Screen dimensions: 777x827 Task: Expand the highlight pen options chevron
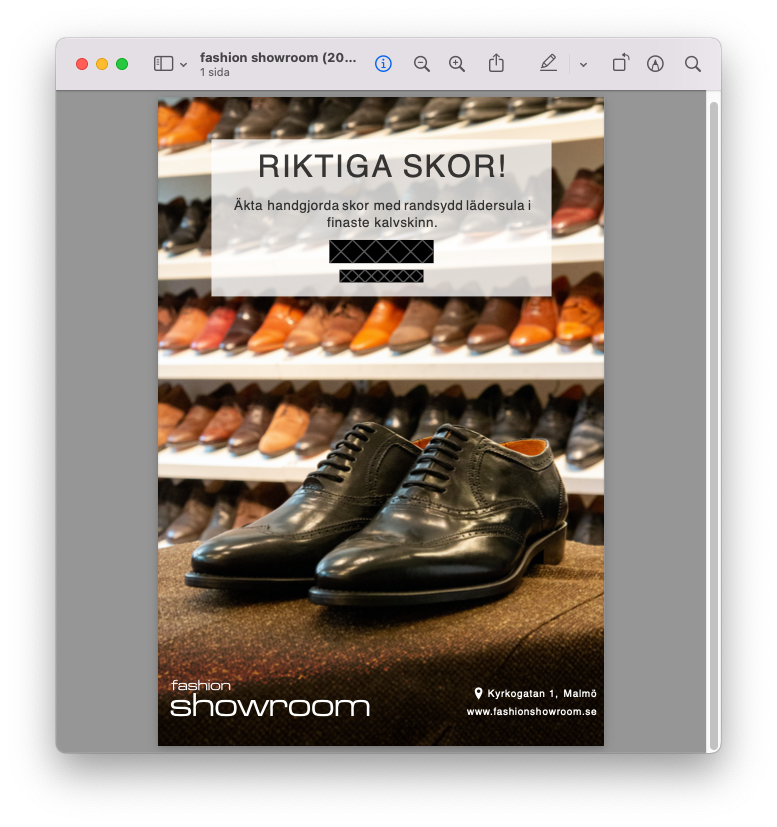click(x=583, y=65)
